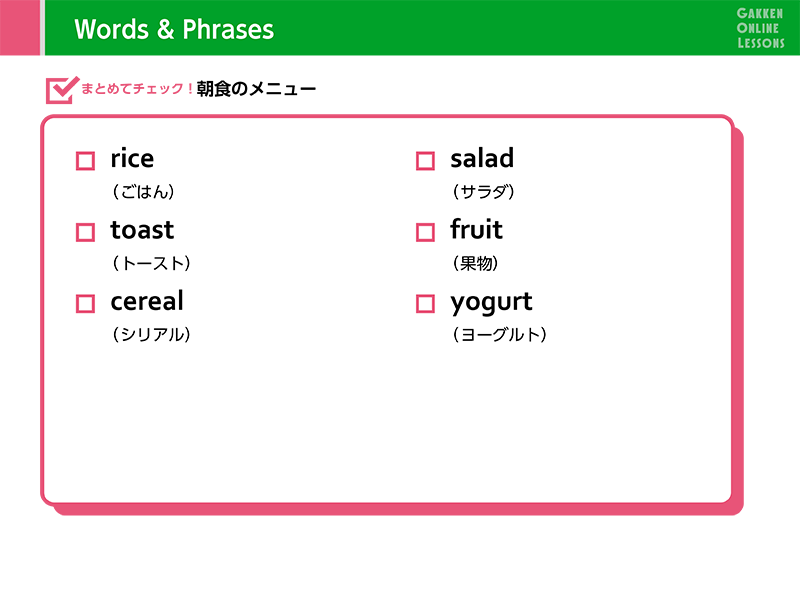
Task: Select the word yogurt
Action: tap(491, 303)
